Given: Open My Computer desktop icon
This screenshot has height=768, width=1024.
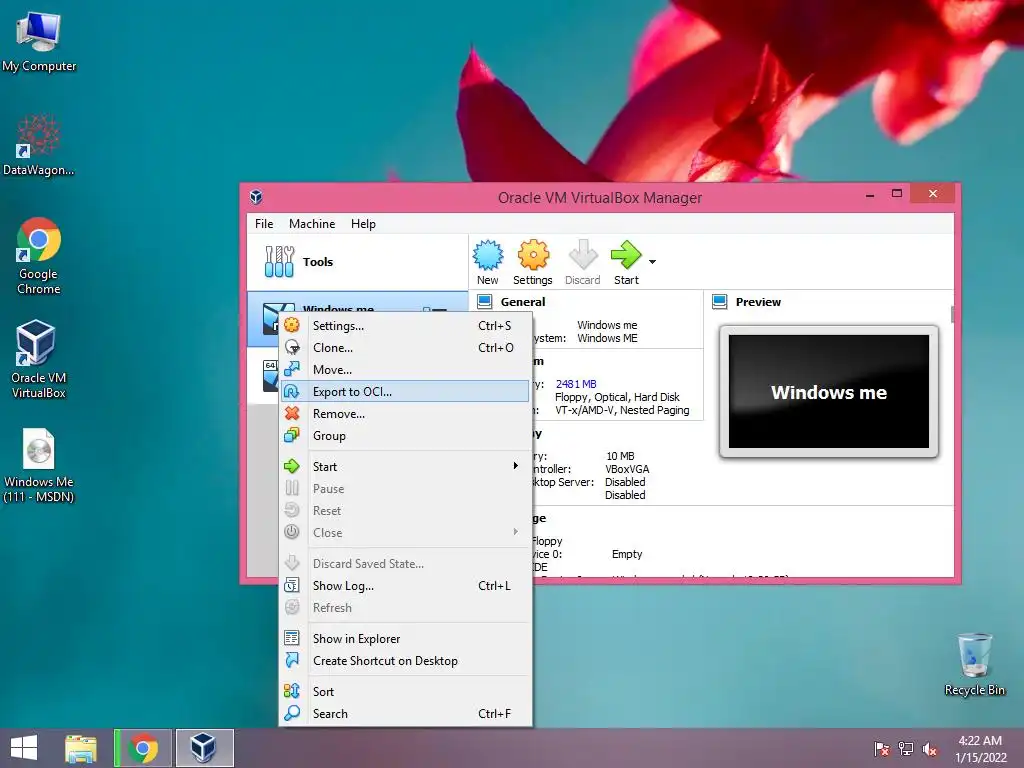Looking at the screenshot, I should [39, 42].
